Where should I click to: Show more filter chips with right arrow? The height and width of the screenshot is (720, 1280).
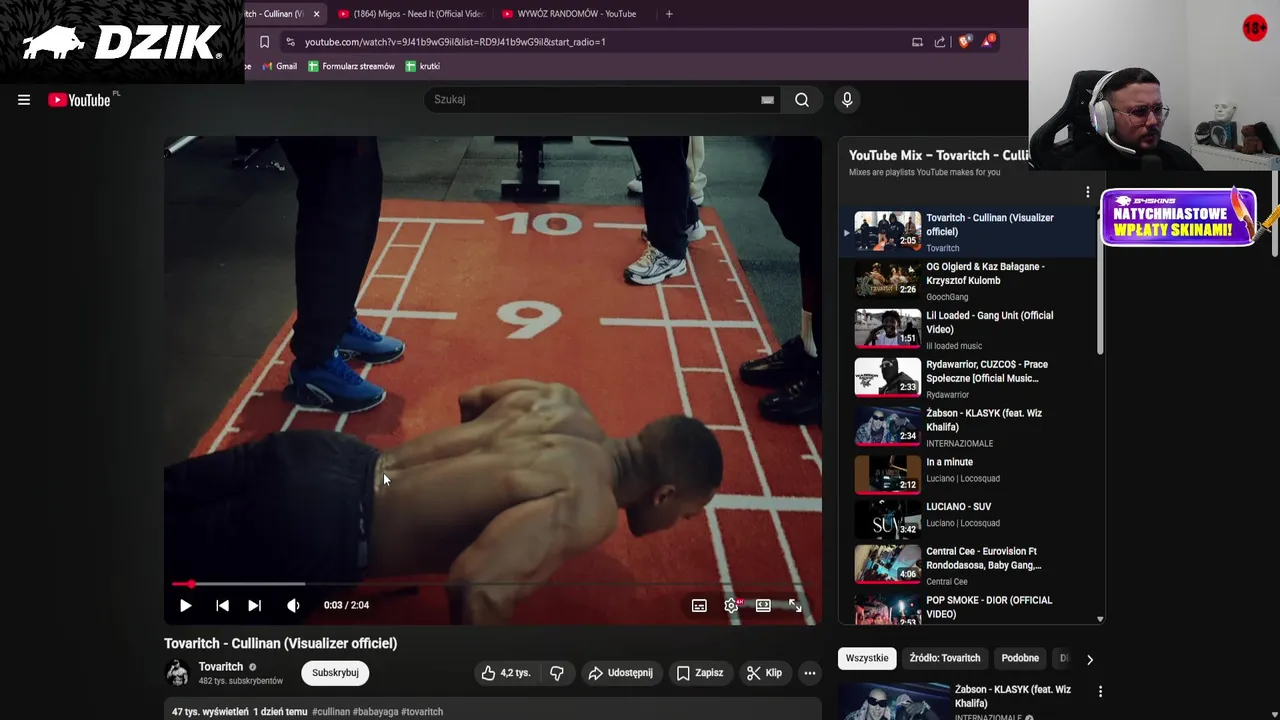(1089, 659)
